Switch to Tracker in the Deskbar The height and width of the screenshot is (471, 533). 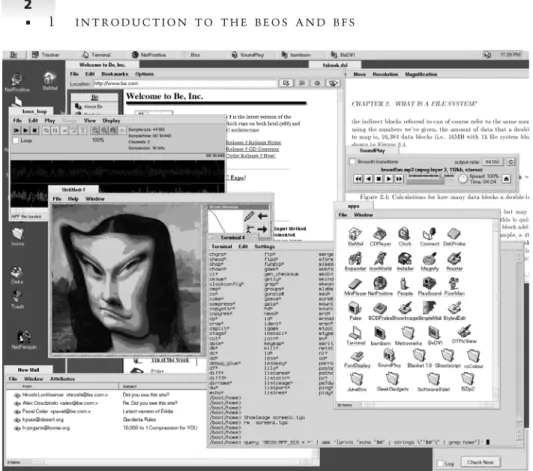coord(46,55)
